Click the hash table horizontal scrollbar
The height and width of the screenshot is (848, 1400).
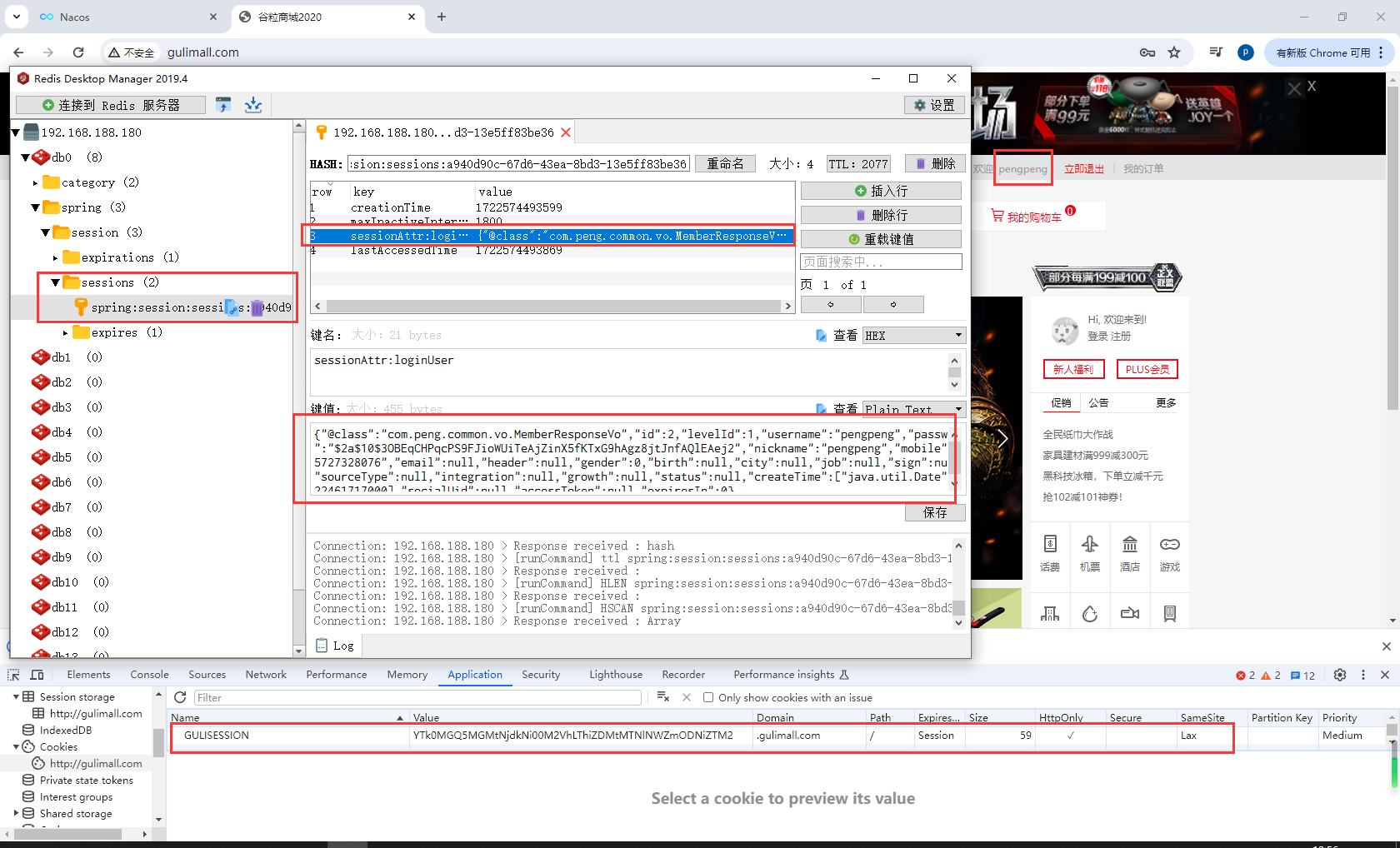pos(552,307)
